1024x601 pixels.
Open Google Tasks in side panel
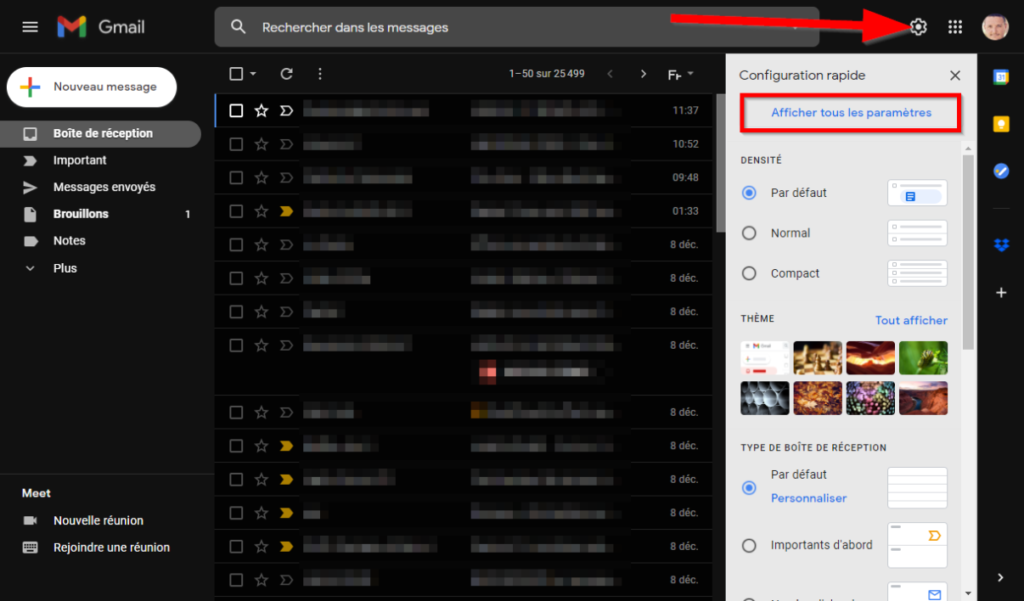1000,171
